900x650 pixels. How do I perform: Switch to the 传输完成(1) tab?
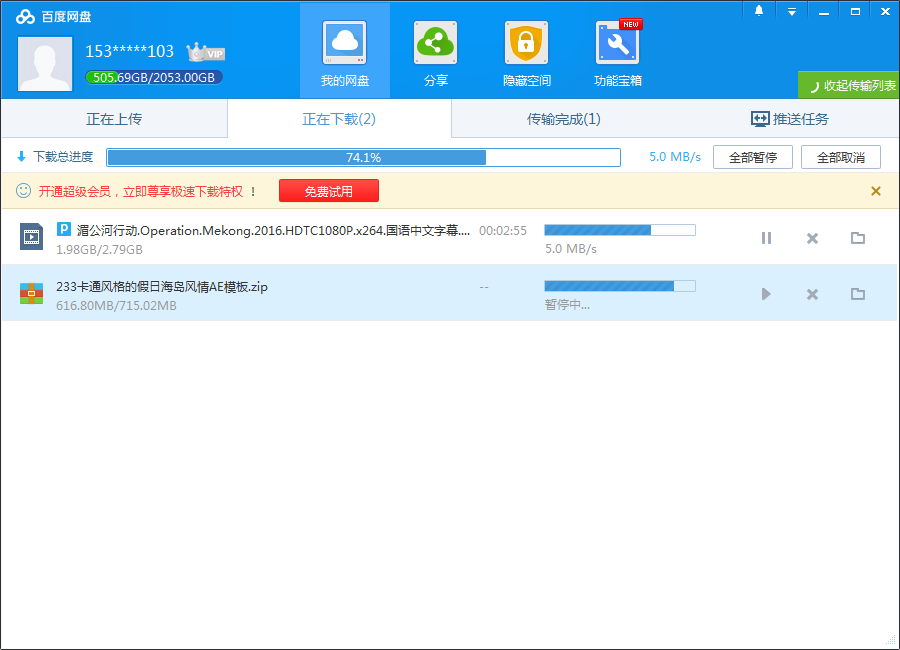564,119
